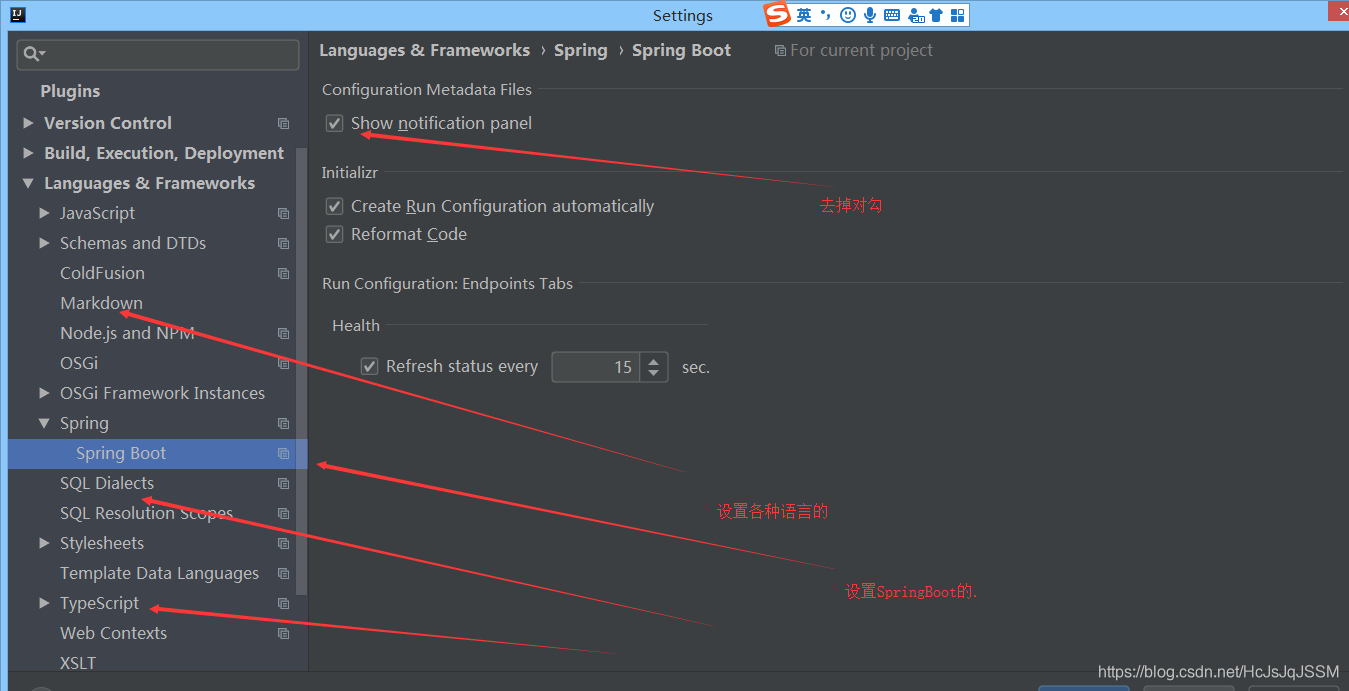The height and width of the screenshot is (691, 1349).
Task: Open the Sogou skin shirt icon
Action: pyautogui.click(x=936, y=15)
